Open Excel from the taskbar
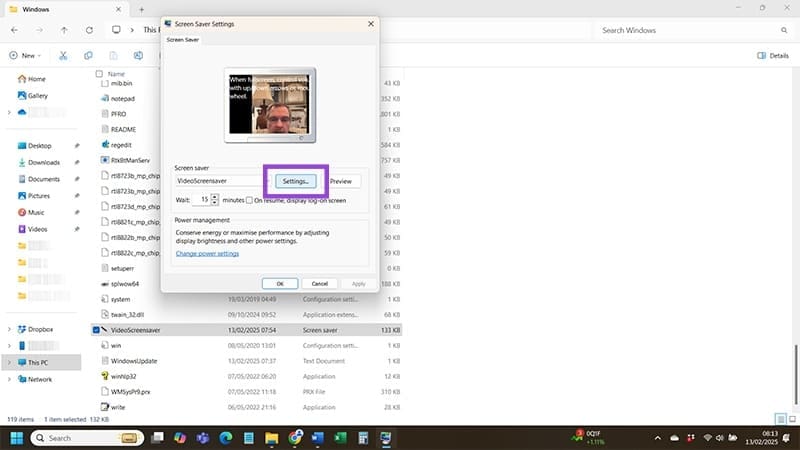The width and height of the screenshot is (800, 450). tap(340, 438)
